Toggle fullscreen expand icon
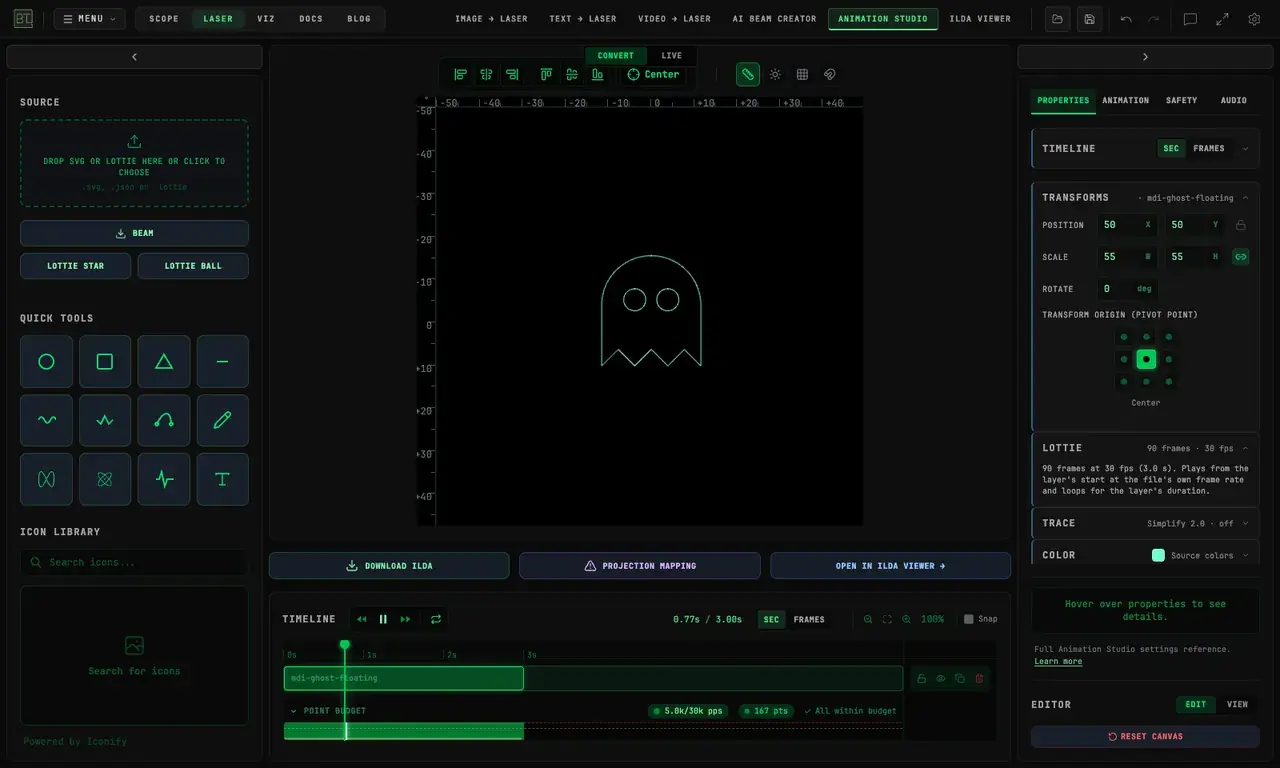Screen dimensions: 1280x768 click(1222, 19)
